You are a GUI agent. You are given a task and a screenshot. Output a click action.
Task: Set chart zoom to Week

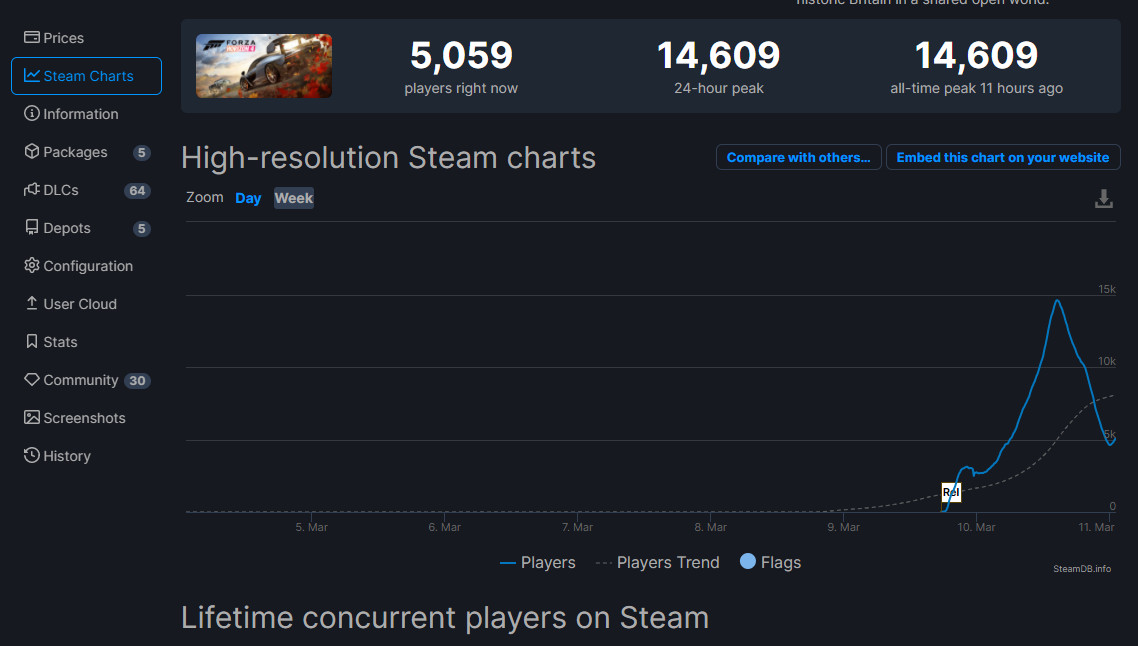click(294, 198)
